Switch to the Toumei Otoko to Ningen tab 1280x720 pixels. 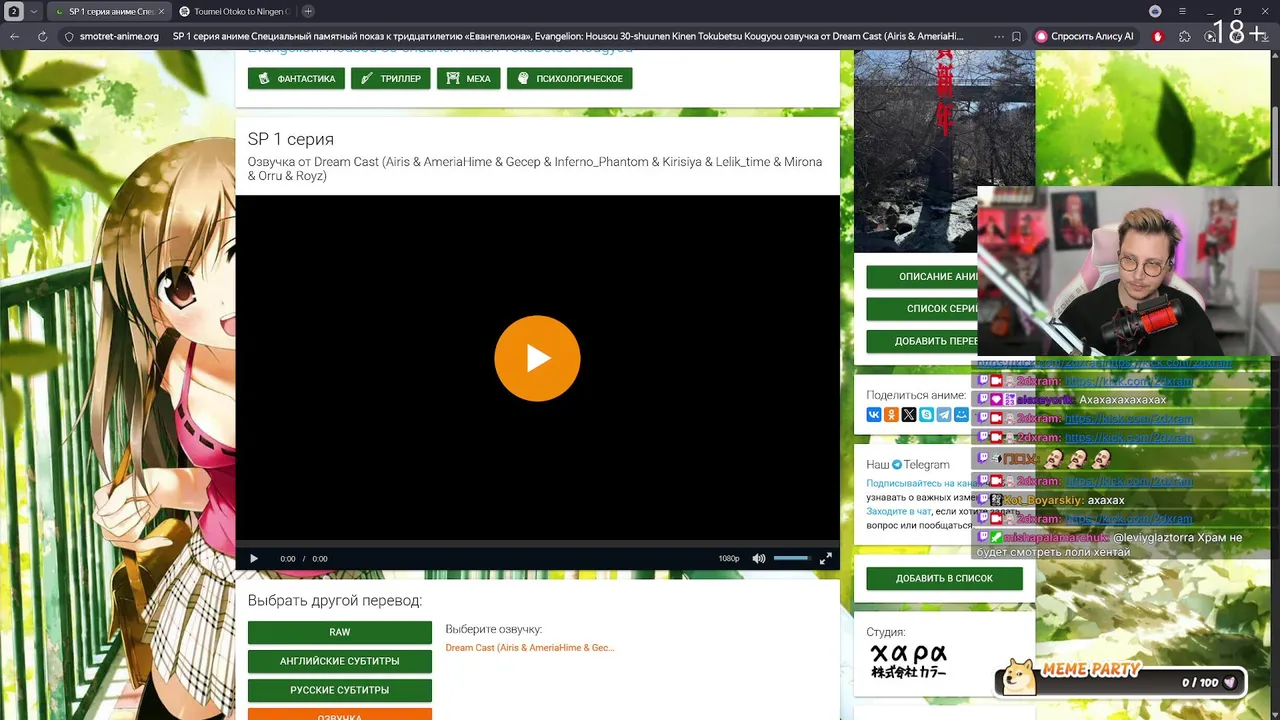click(x=236, y=11)
